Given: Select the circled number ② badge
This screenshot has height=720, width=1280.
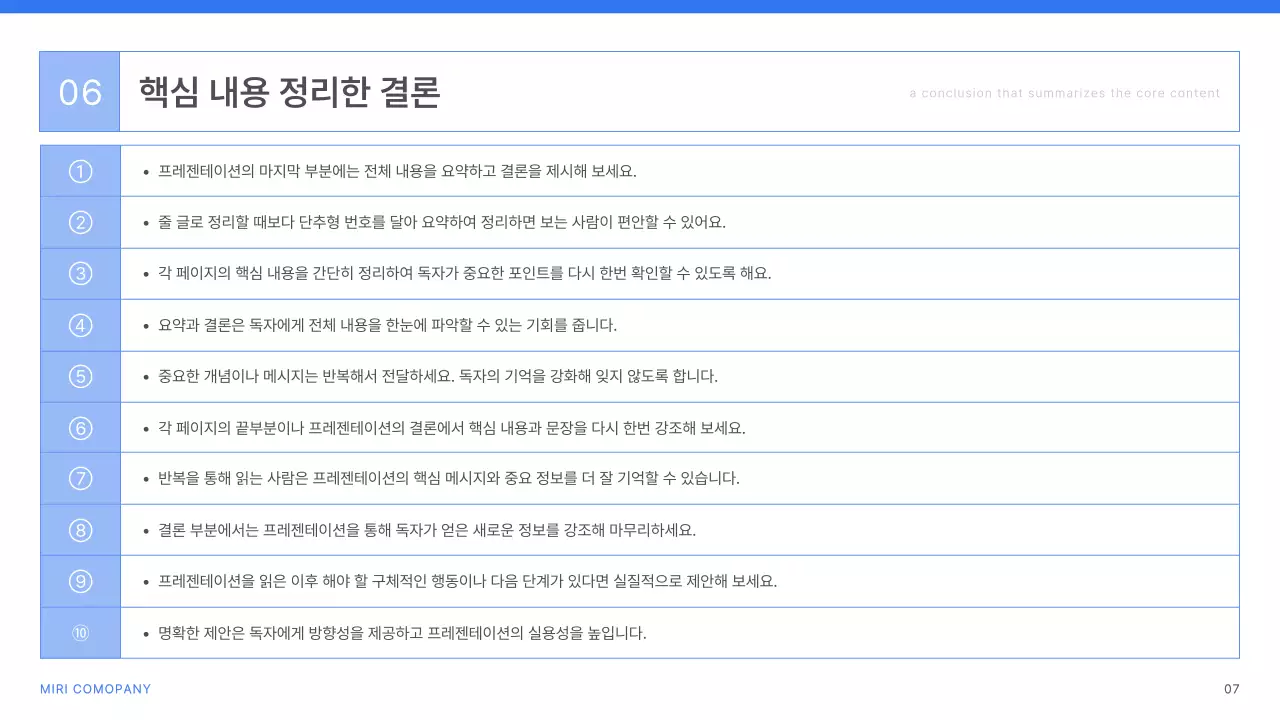Looking at the screenshot, I should point(80,222).
